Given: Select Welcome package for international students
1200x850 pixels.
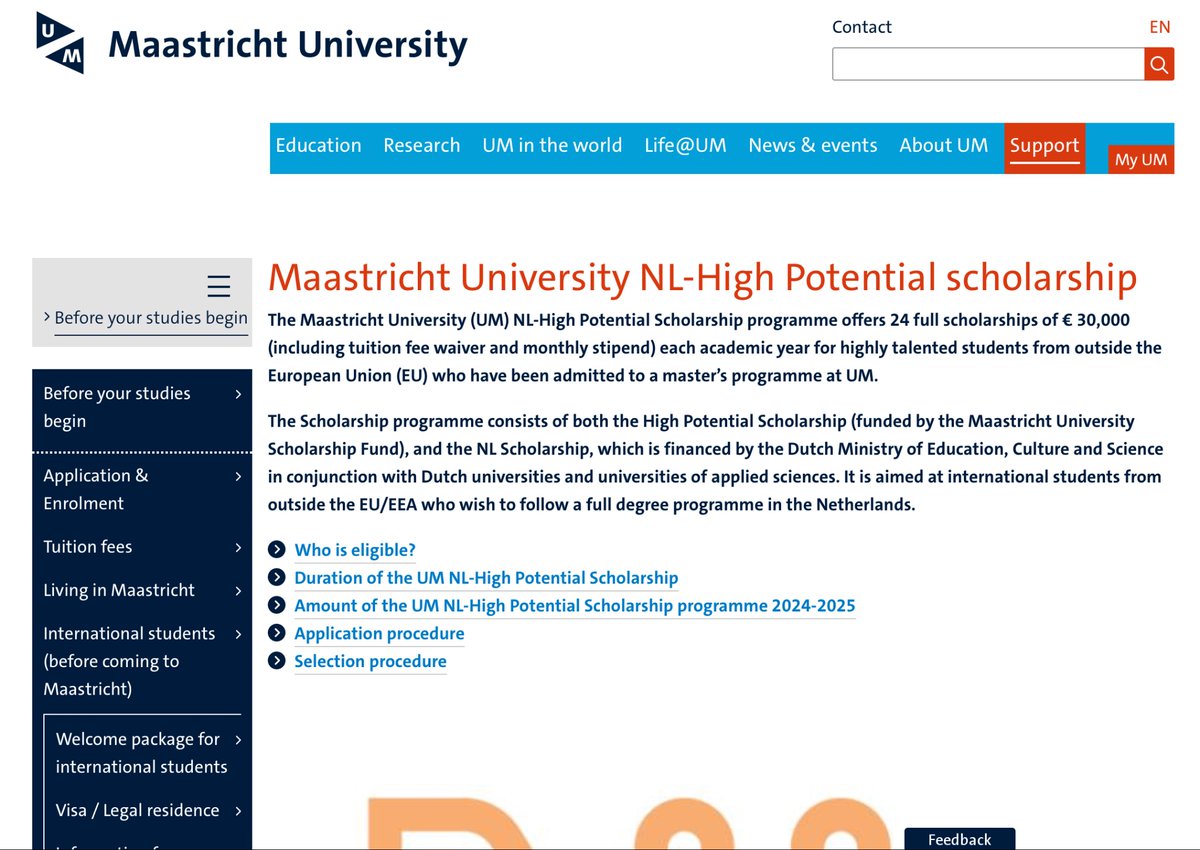Looking at the screenshot, I should tap(142, 753).
